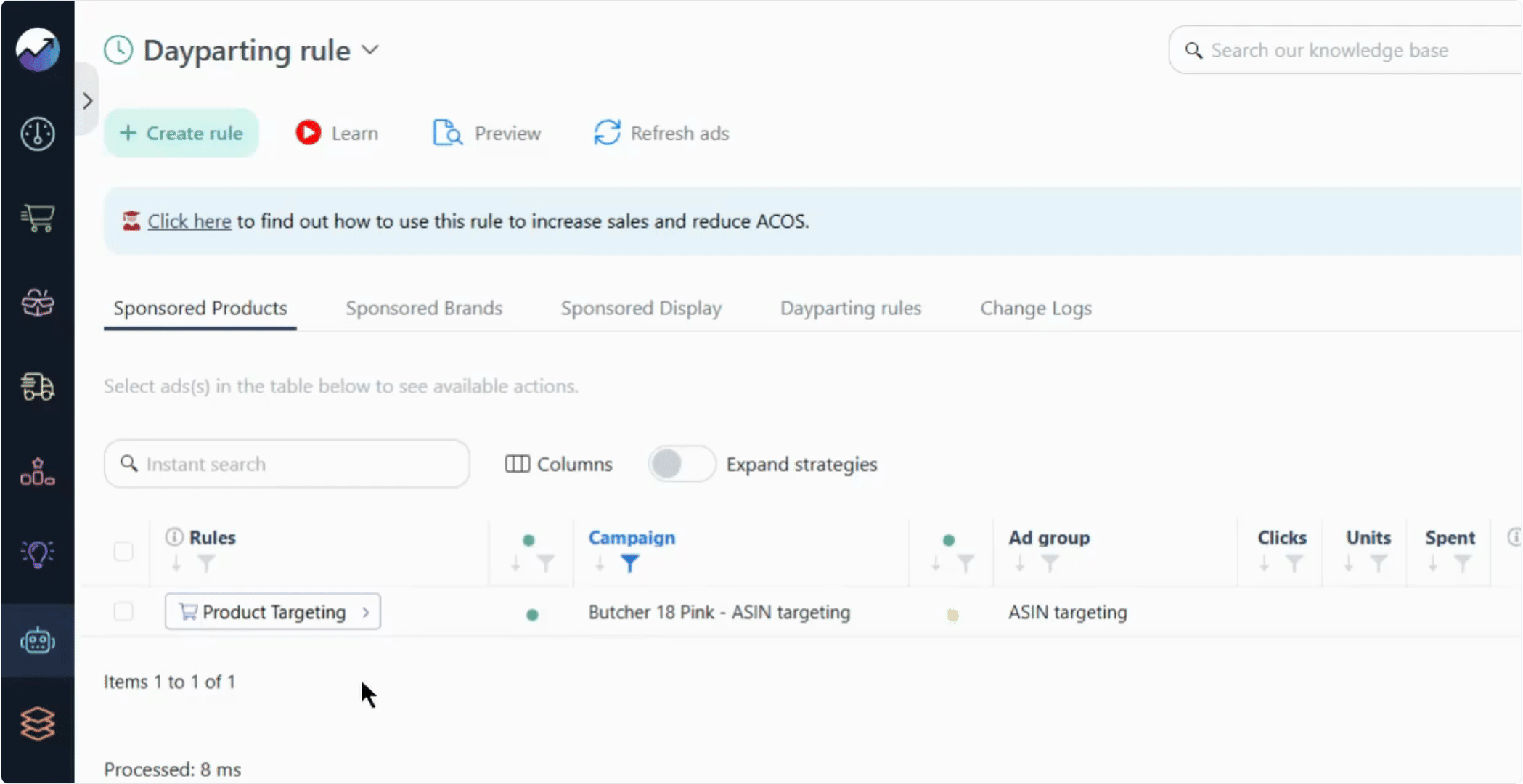The height and width of the screenshot is (784, 1523).
Task: Toggle the Expand strategies switch
Action: point(682,464)
